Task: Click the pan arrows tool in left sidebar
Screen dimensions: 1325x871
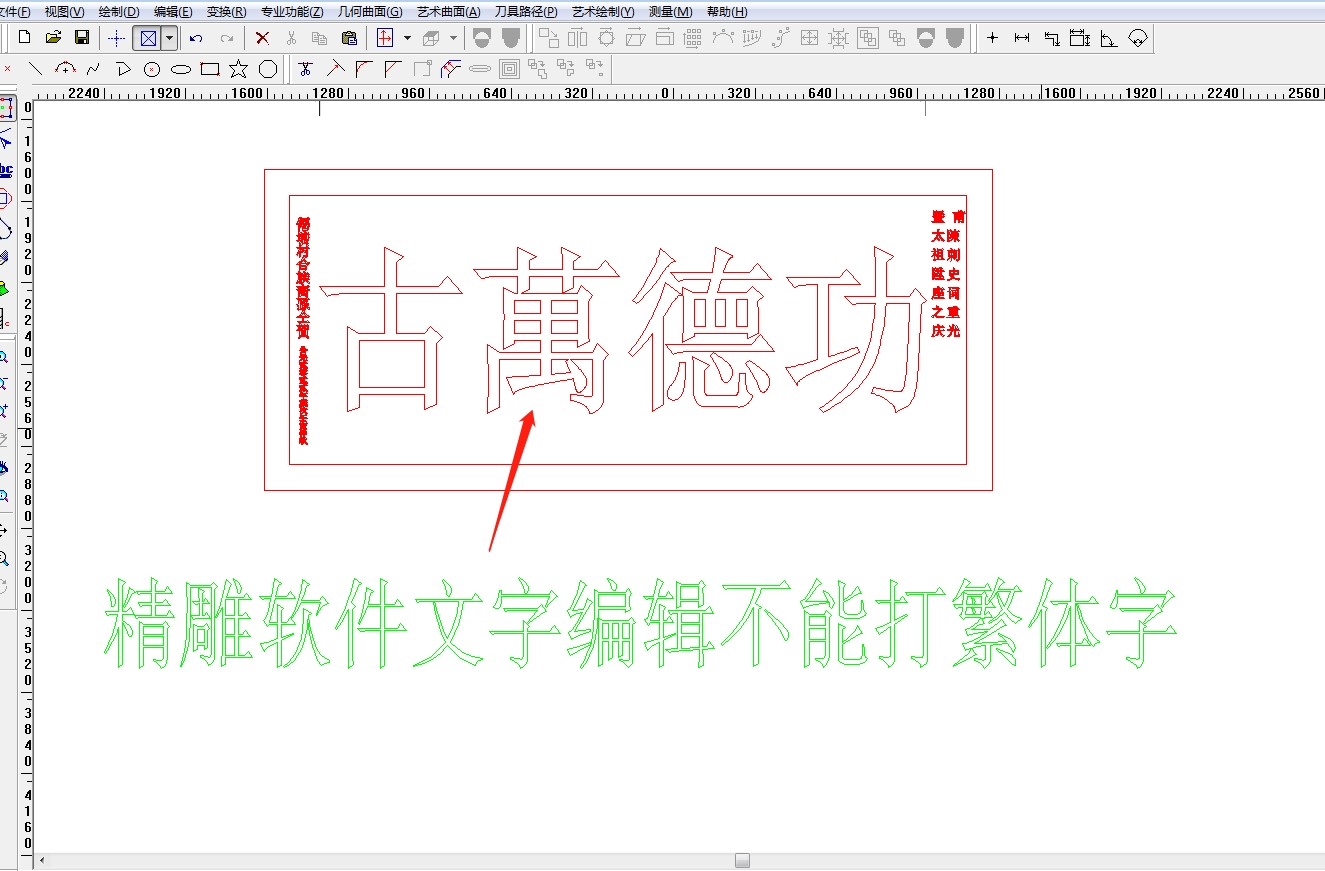Action: (x=5, y=530)
